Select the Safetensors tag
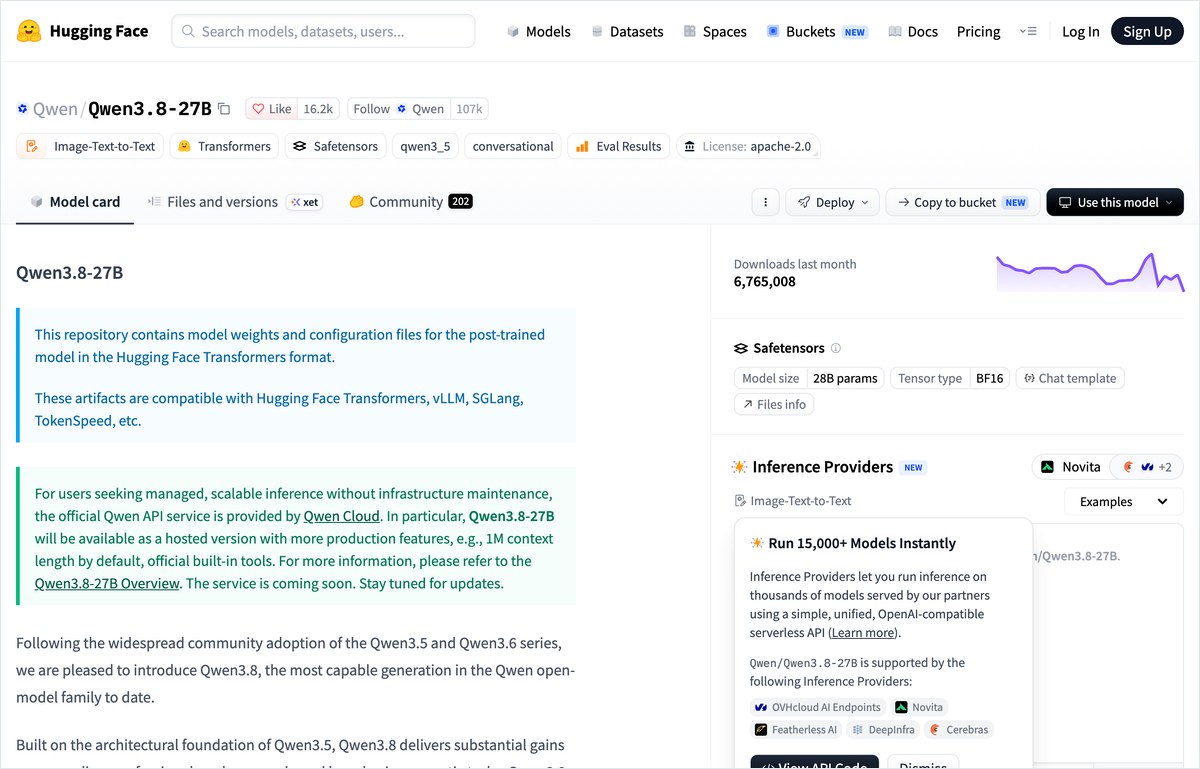The width and height of the screenshot is (1200, 769). tap(335, 146)
